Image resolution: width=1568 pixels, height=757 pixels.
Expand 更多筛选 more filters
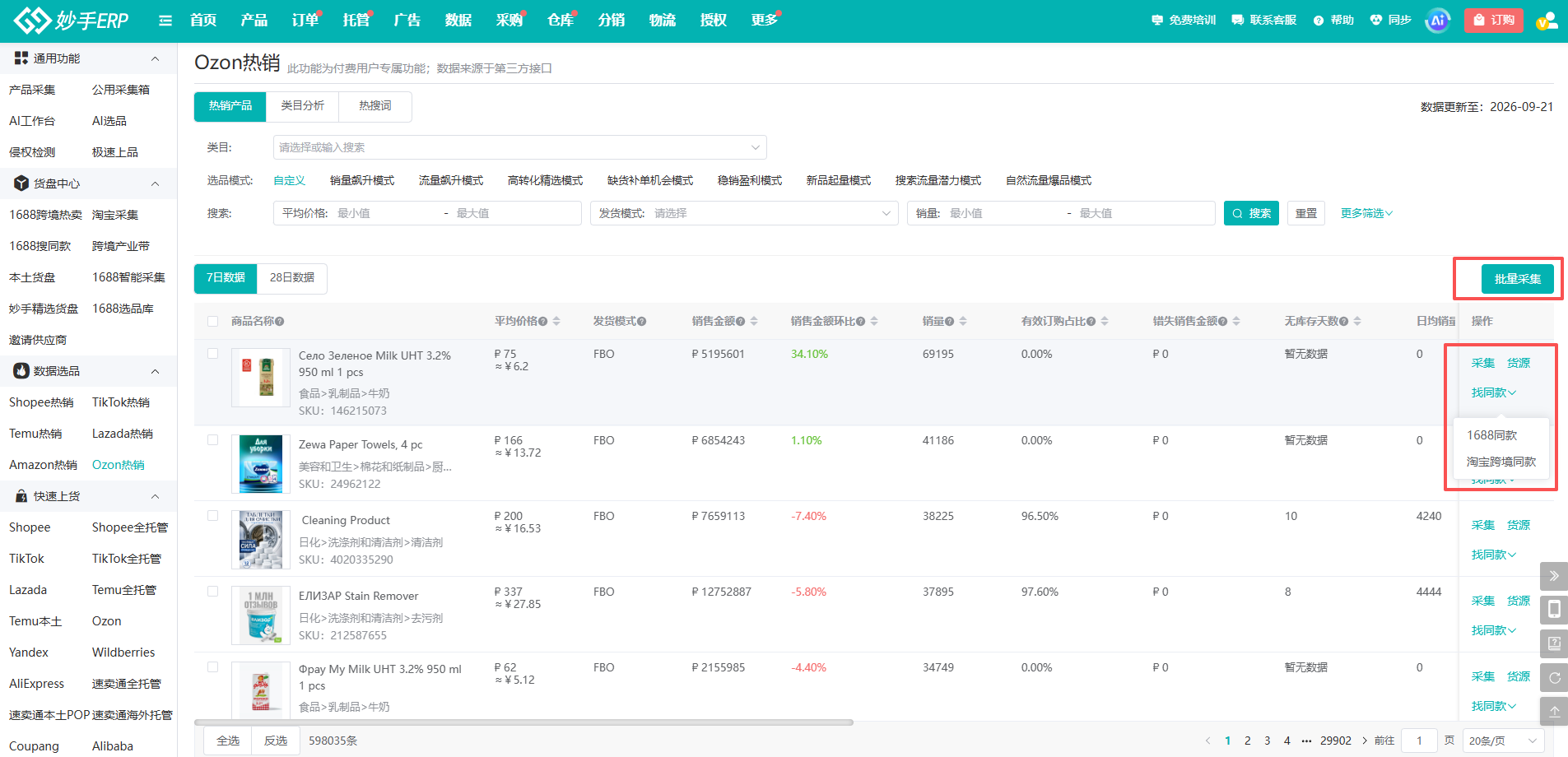1366,213
